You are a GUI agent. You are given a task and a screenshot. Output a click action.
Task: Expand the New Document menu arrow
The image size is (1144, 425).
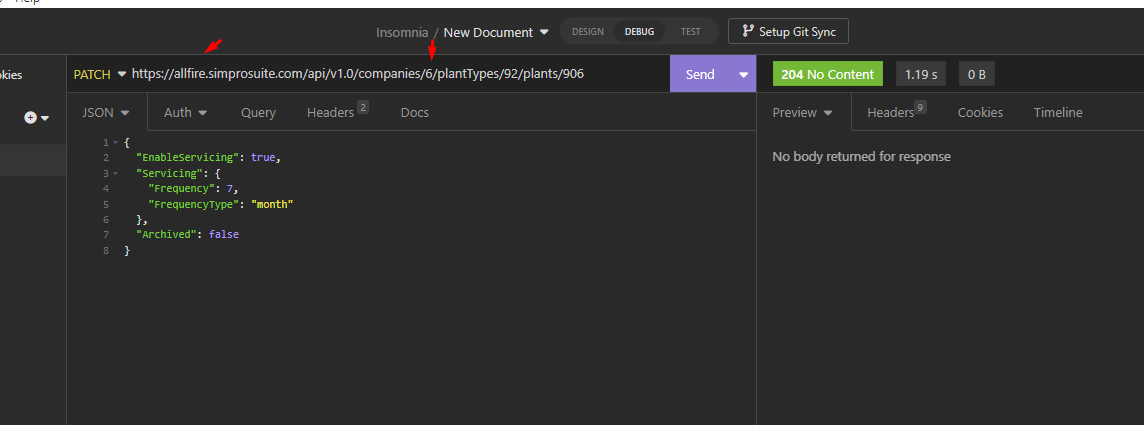[544, 32]
